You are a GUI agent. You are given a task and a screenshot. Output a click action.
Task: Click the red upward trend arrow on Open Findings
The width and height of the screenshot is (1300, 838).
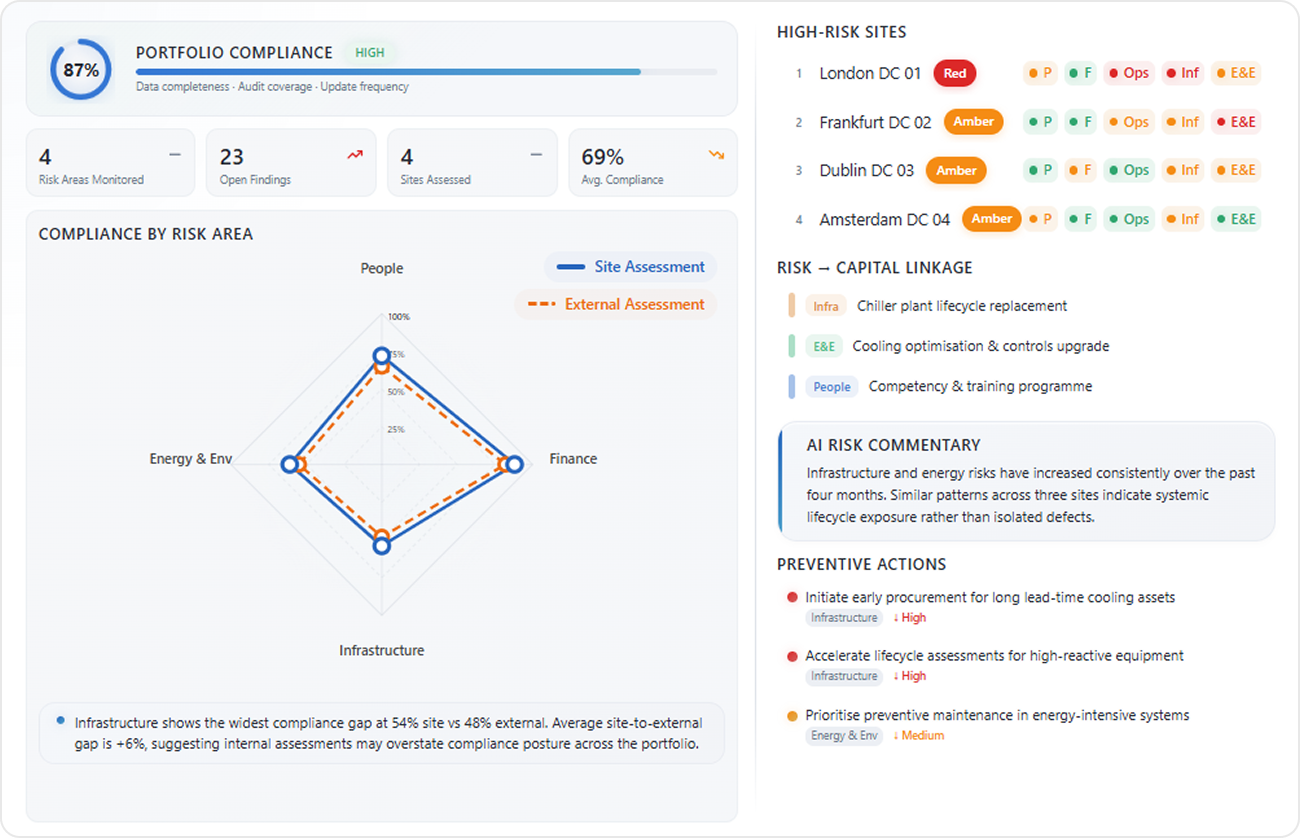point(355,155)
